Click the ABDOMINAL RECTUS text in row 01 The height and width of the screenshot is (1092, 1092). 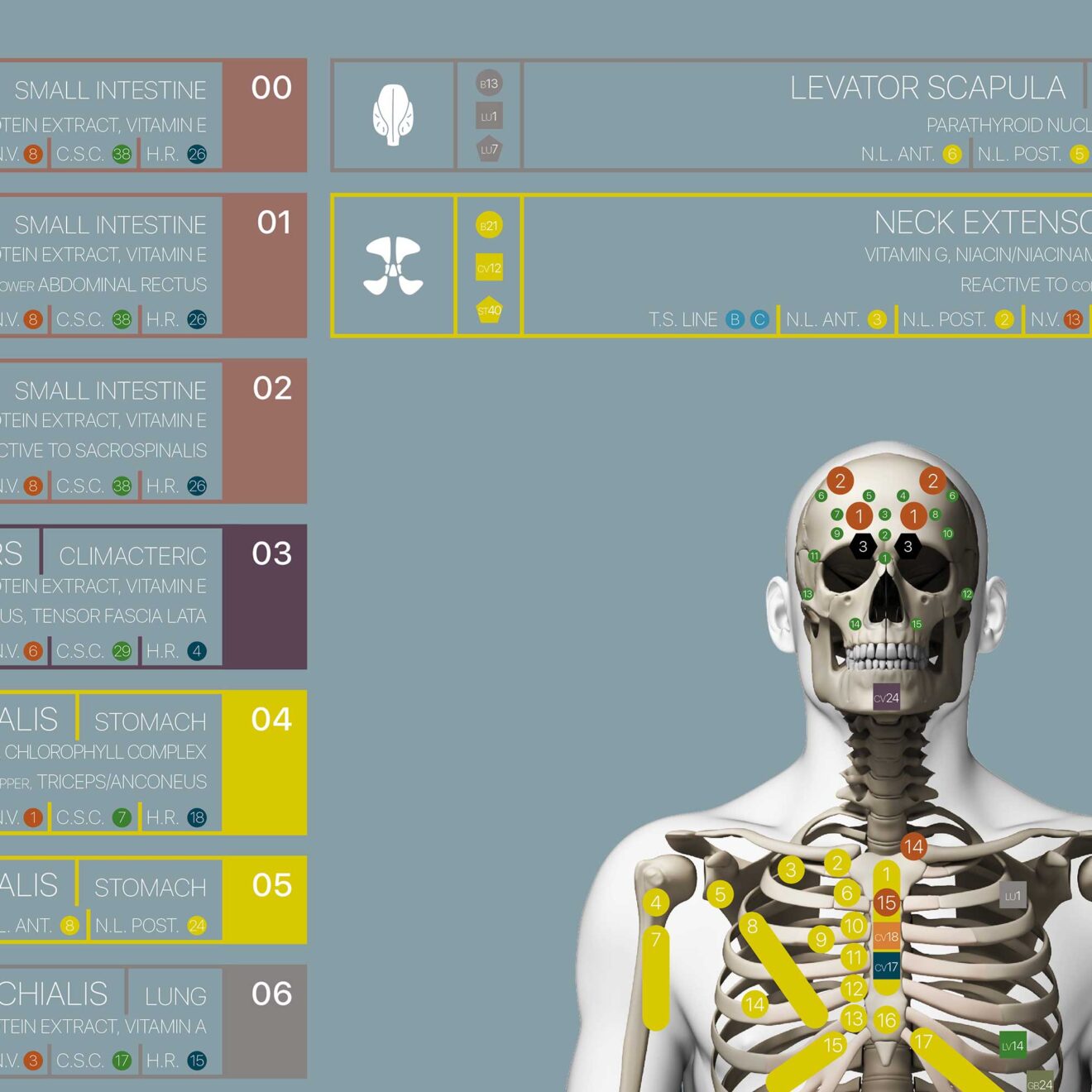pos(122,285)
